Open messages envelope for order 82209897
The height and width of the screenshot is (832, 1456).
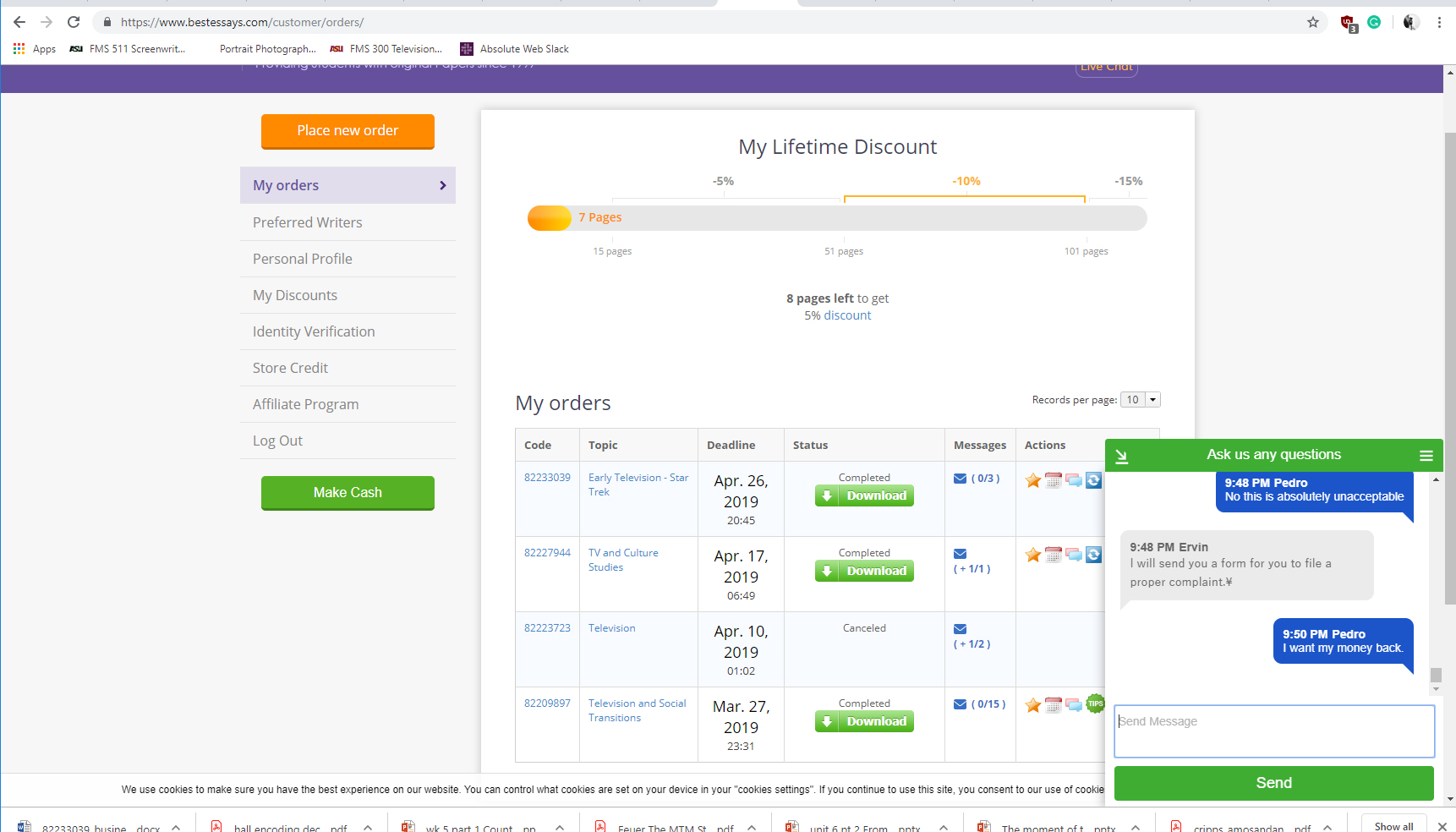pos(960,704)
